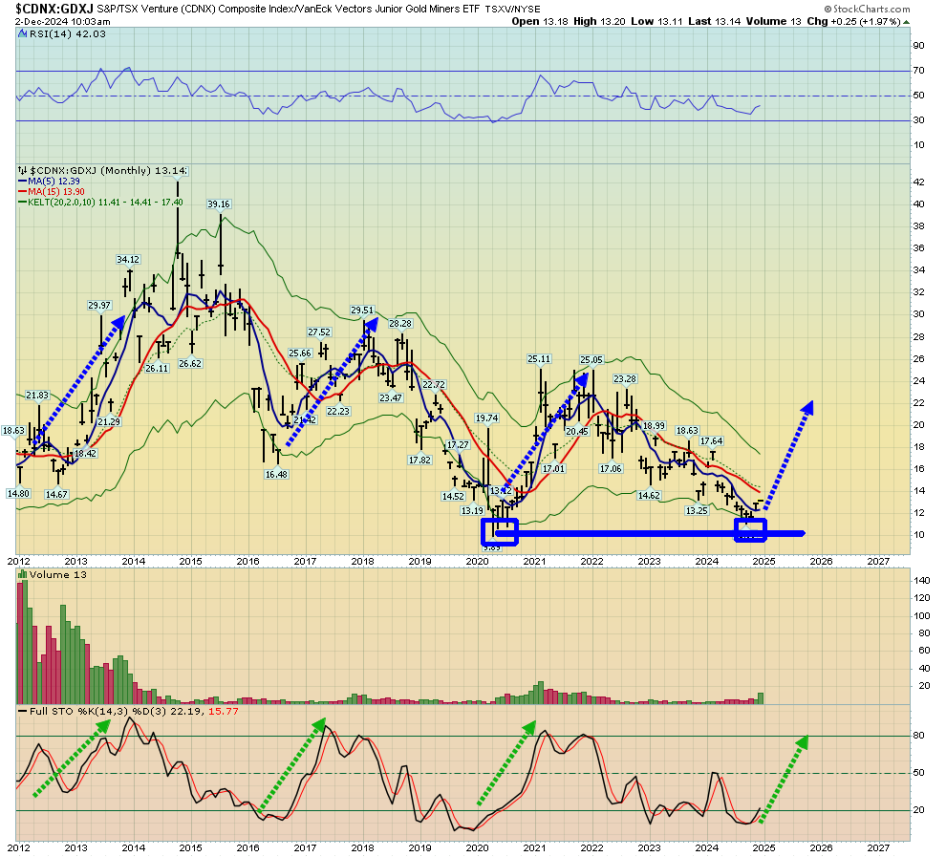This screenshot has height=857, width=946.
Task: Click the 21.83 price label
Action: [x=37, y=395]
